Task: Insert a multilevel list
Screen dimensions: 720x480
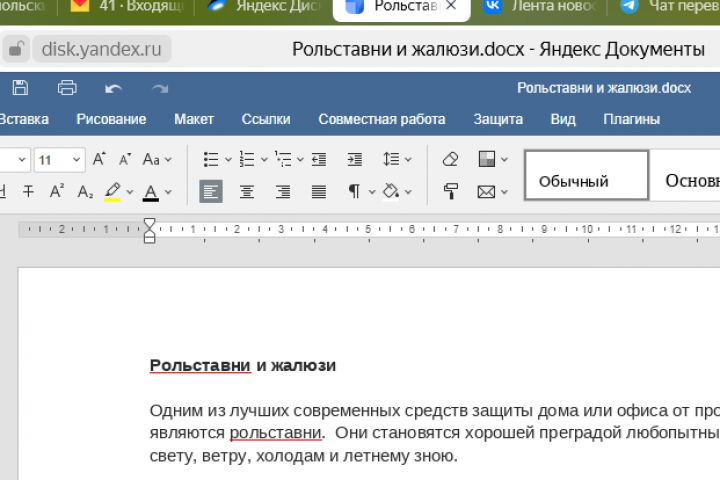Action: click(x=283, y=159)
